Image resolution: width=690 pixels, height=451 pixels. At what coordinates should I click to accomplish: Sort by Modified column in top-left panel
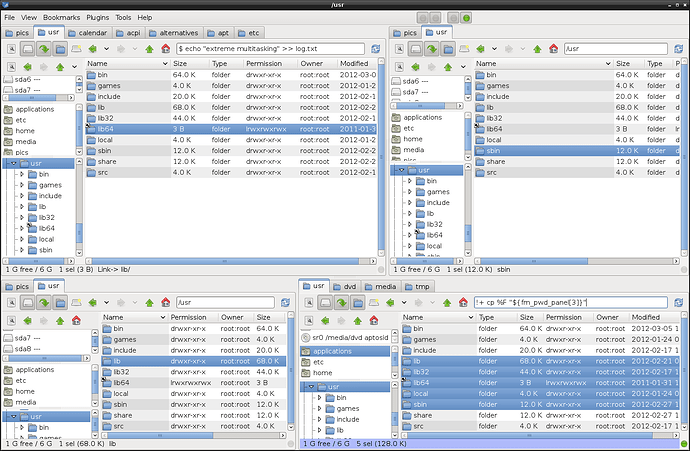point(356,64)
